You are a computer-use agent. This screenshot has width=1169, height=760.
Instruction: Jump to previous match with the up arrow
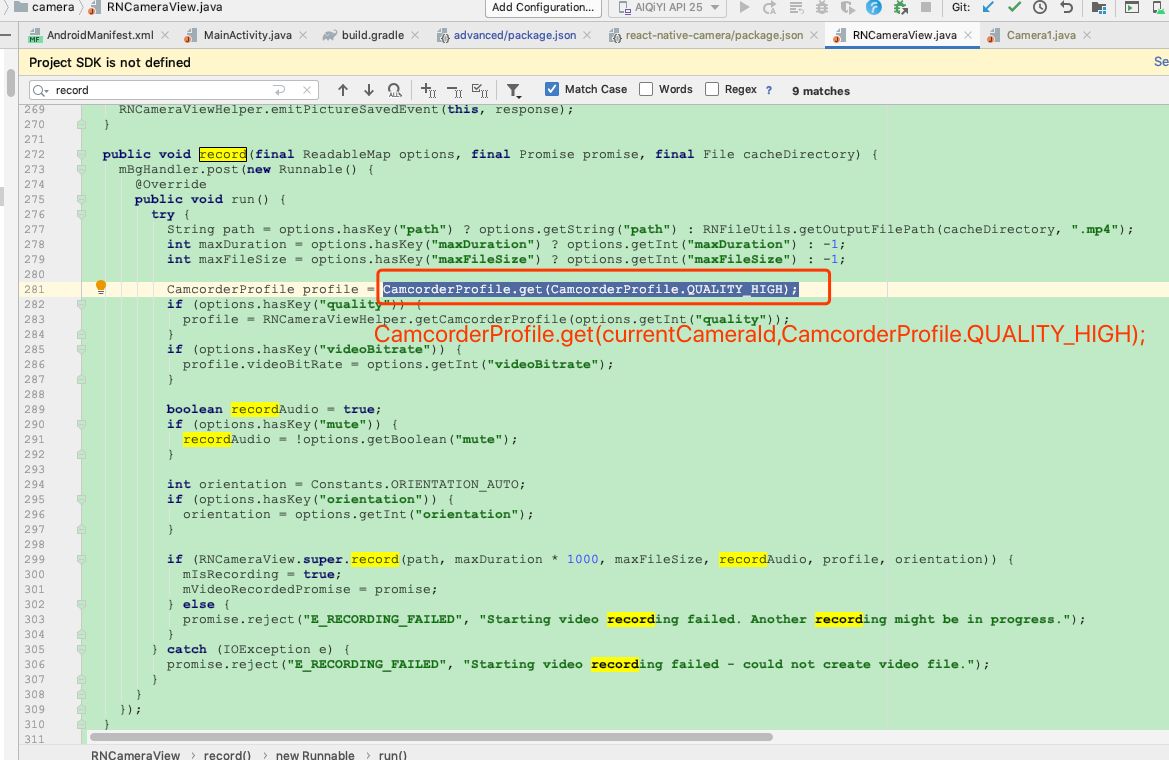tap(343, 90)
